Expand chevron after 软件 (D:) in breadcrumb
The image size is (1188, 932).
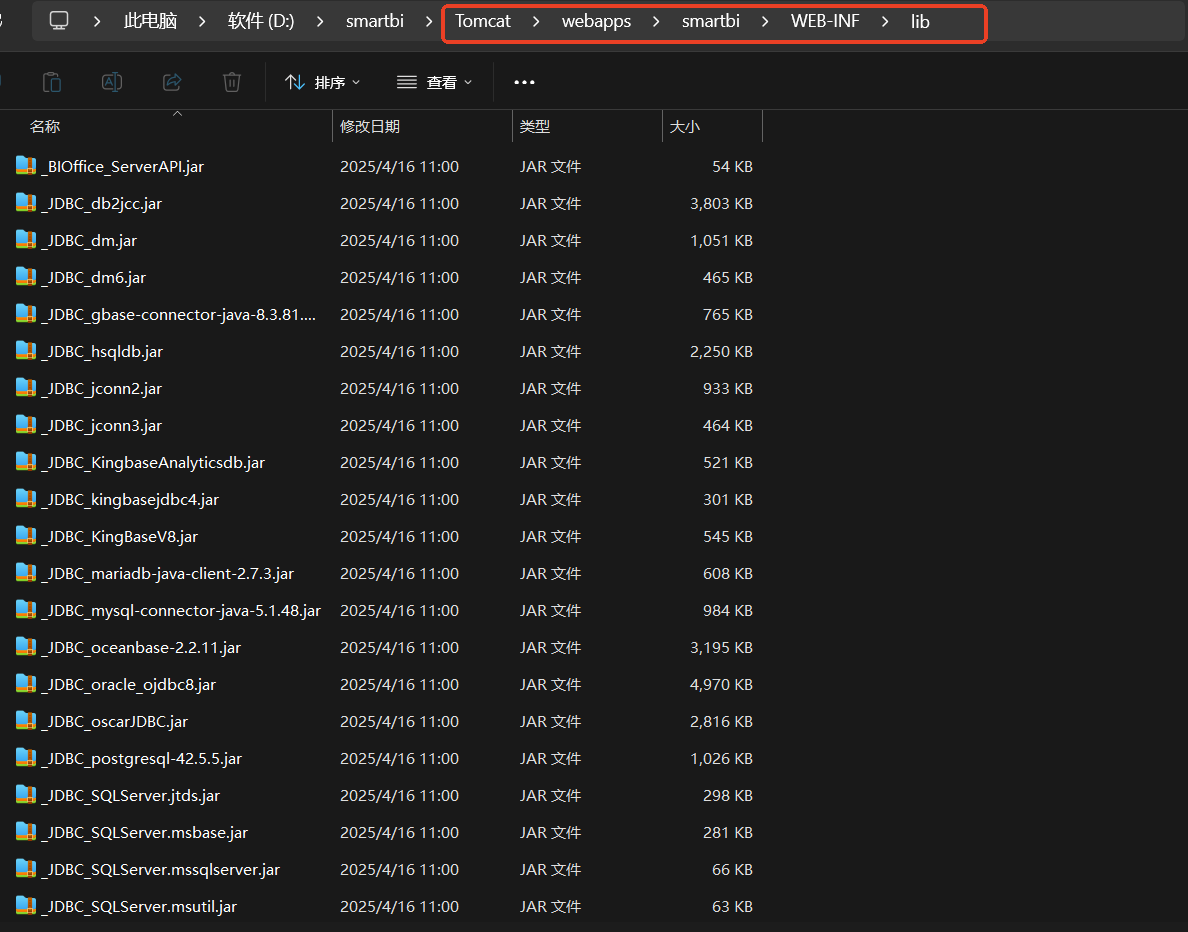(x=320, y=21)
